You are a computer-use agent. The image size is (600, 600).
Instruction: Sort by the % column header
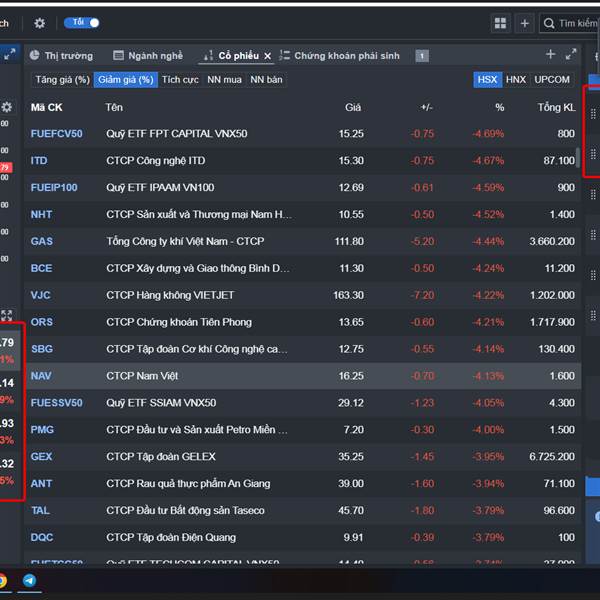tap(499, 108)
